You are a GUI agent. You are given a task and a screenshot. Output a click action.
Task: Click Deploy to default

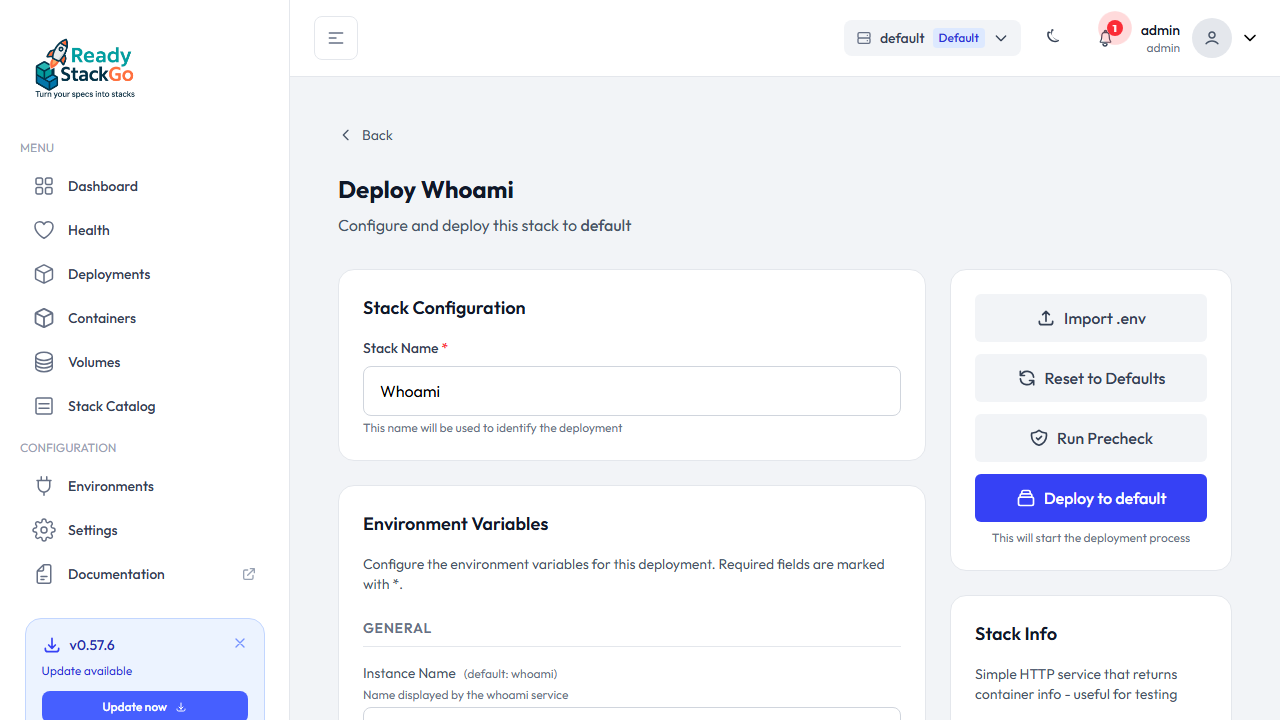pos(1090,498)
